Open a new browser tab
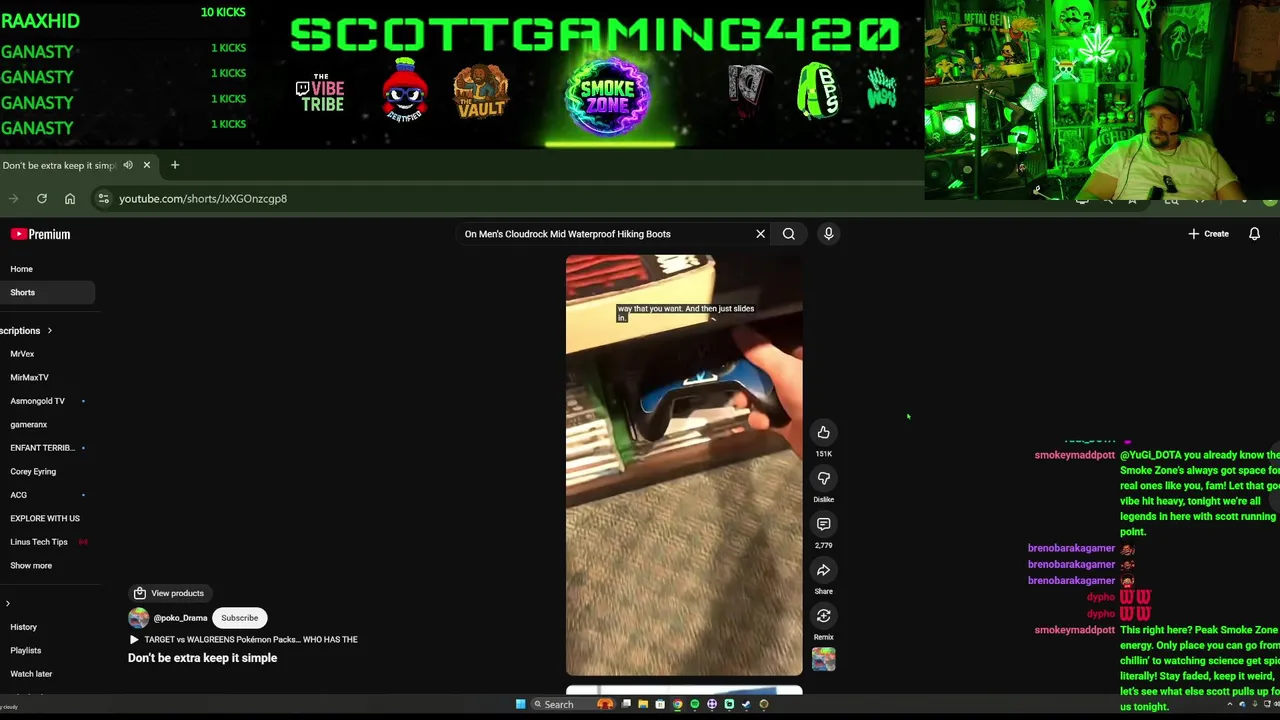 (x=175, y=165)
